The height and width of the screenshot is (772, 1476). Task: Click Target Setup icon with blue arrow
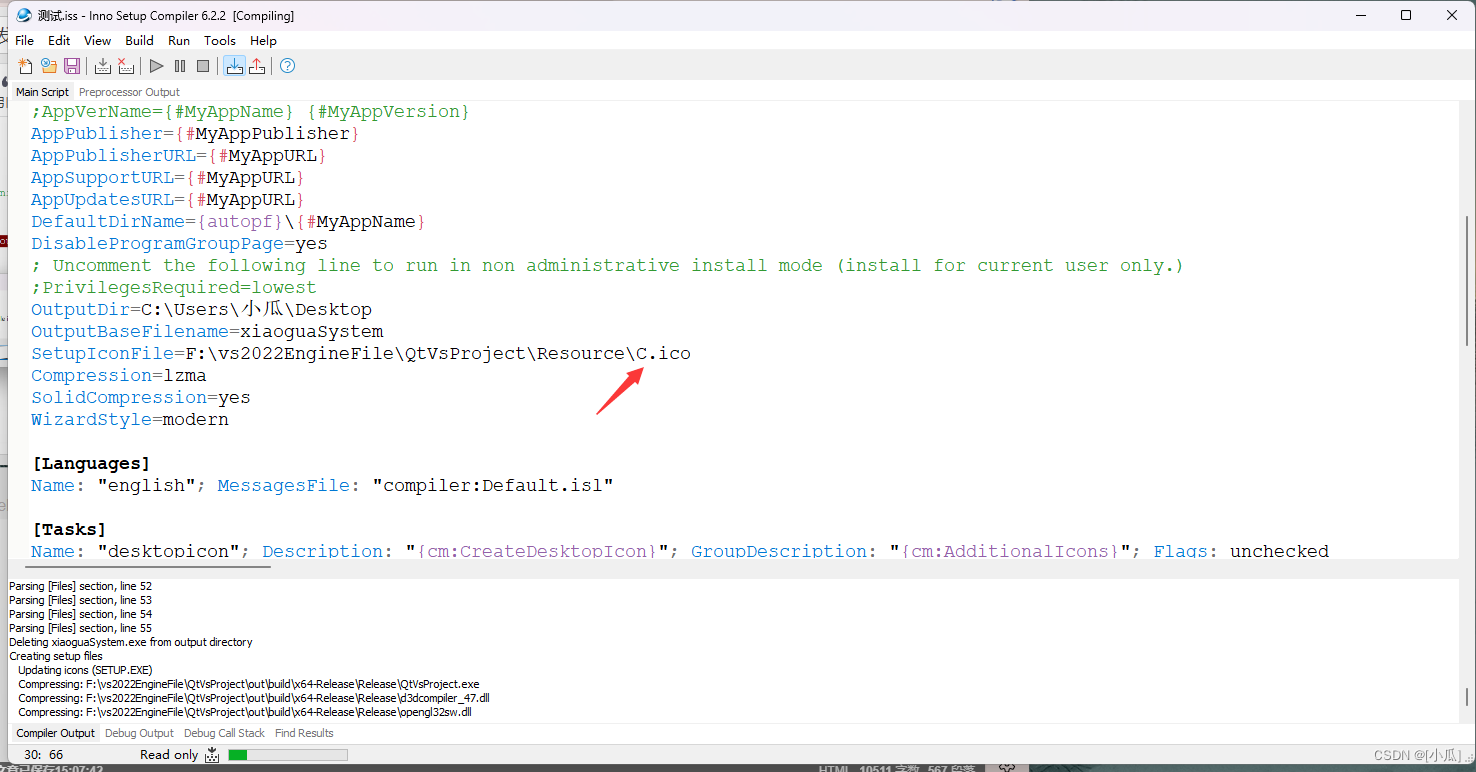(x=234, y=66)
